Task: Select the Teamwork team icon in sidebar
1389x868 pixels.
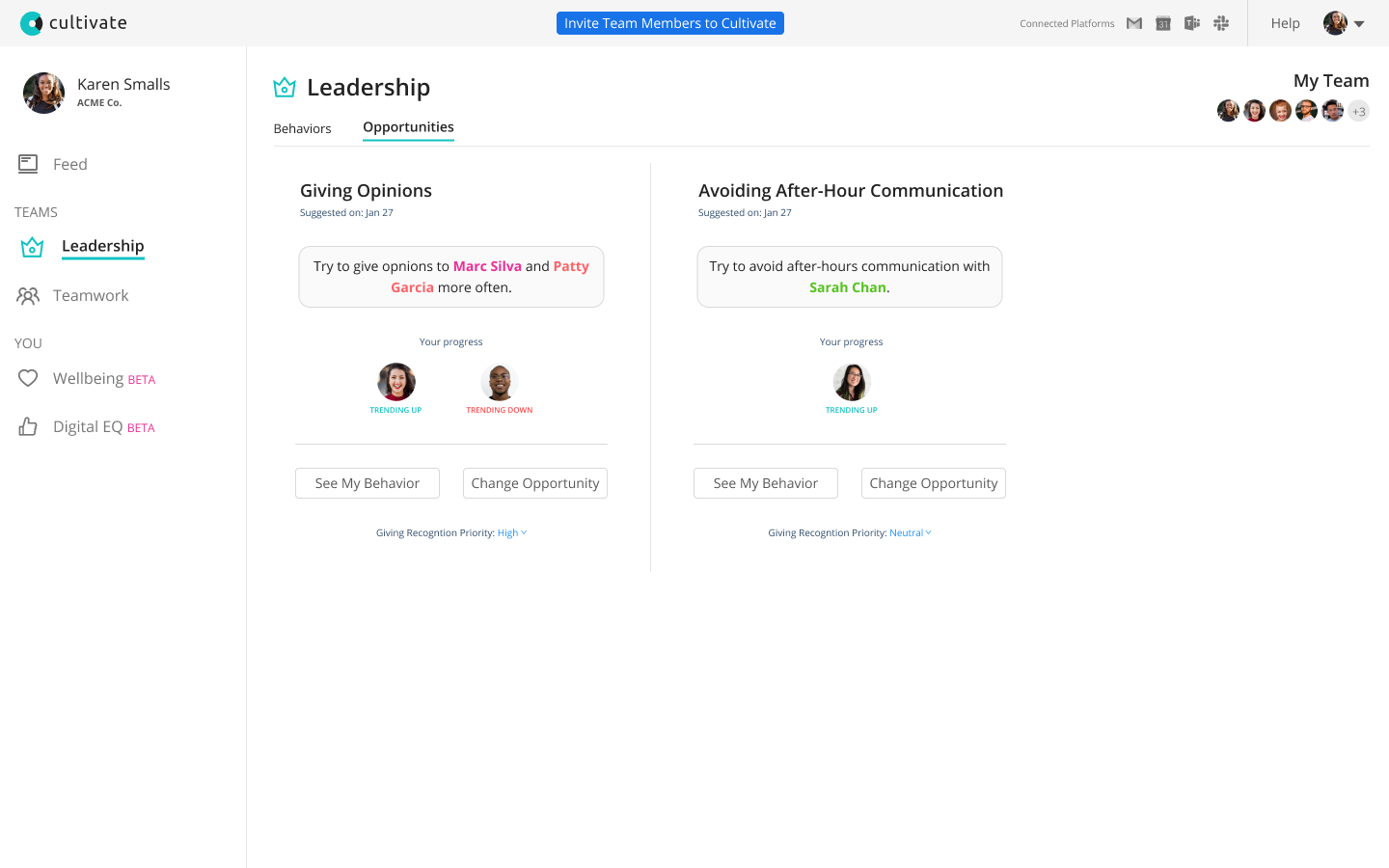Action: click(x=30, y=295)
